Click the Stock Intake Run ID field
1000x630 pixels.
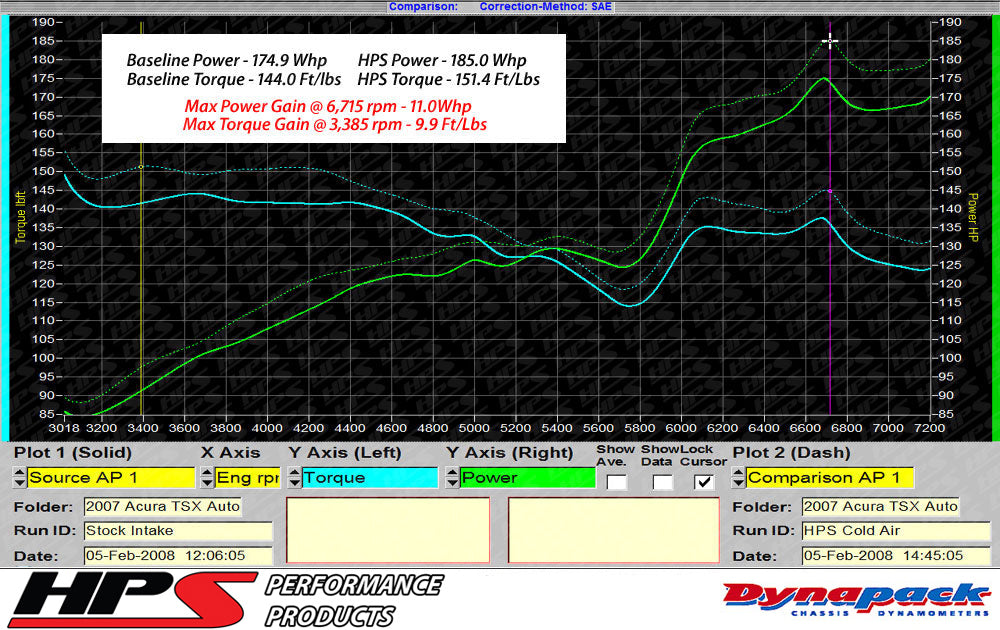177,530
